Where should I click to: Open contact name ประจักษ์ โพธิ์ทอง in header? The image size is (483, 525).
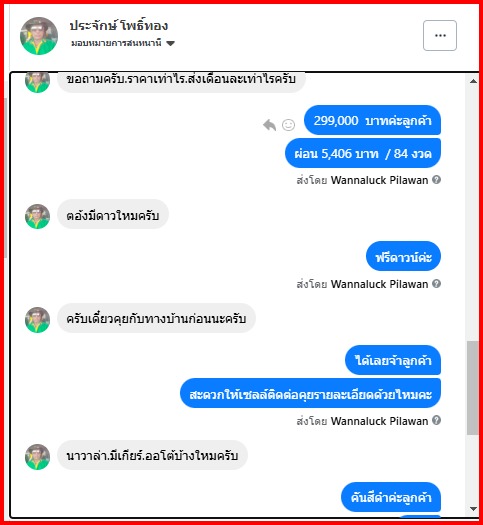click(x=119, y=26)
